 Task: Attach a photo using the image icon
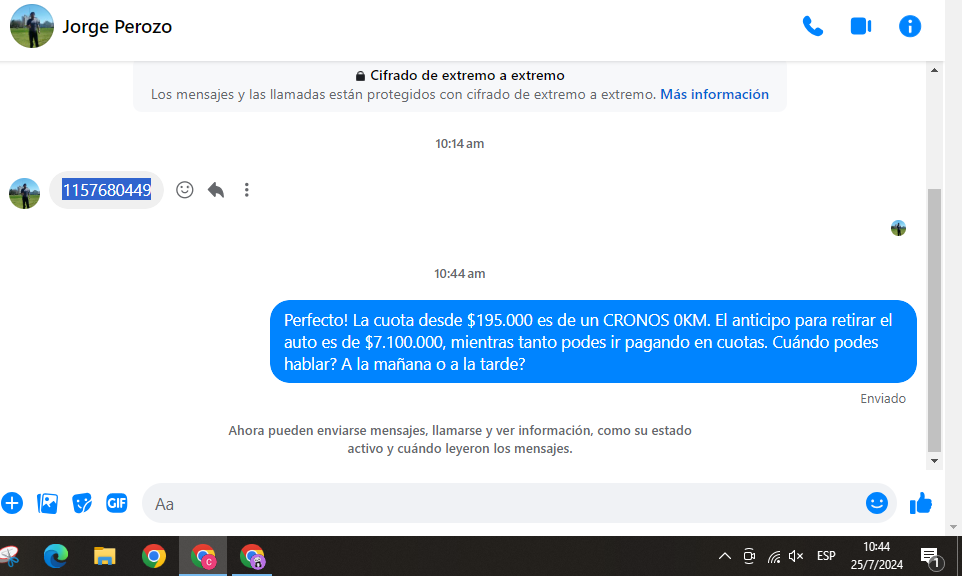[x=47, y=503]
